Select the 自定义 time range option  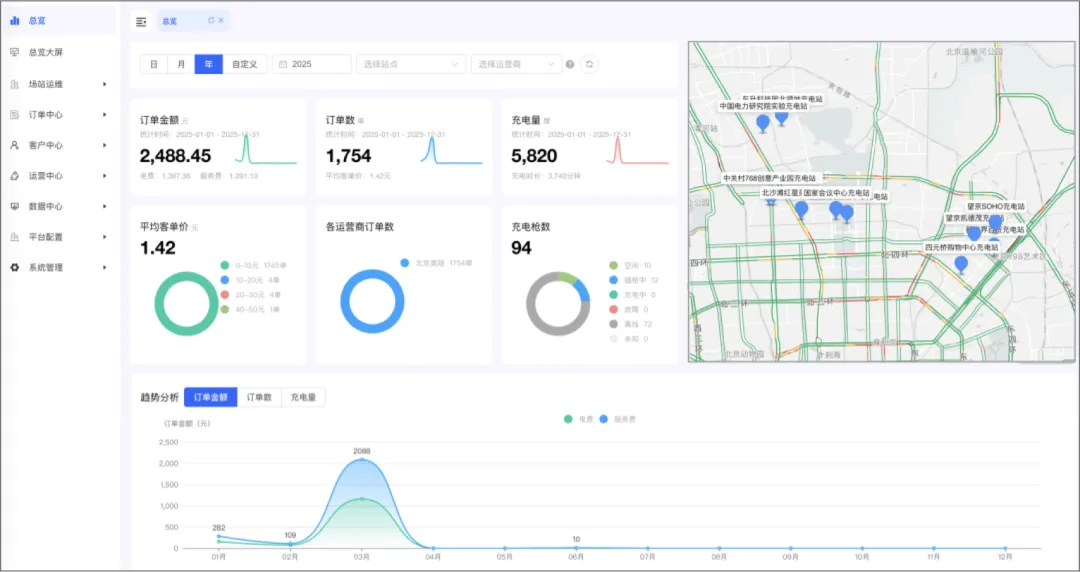pos(245,64)
